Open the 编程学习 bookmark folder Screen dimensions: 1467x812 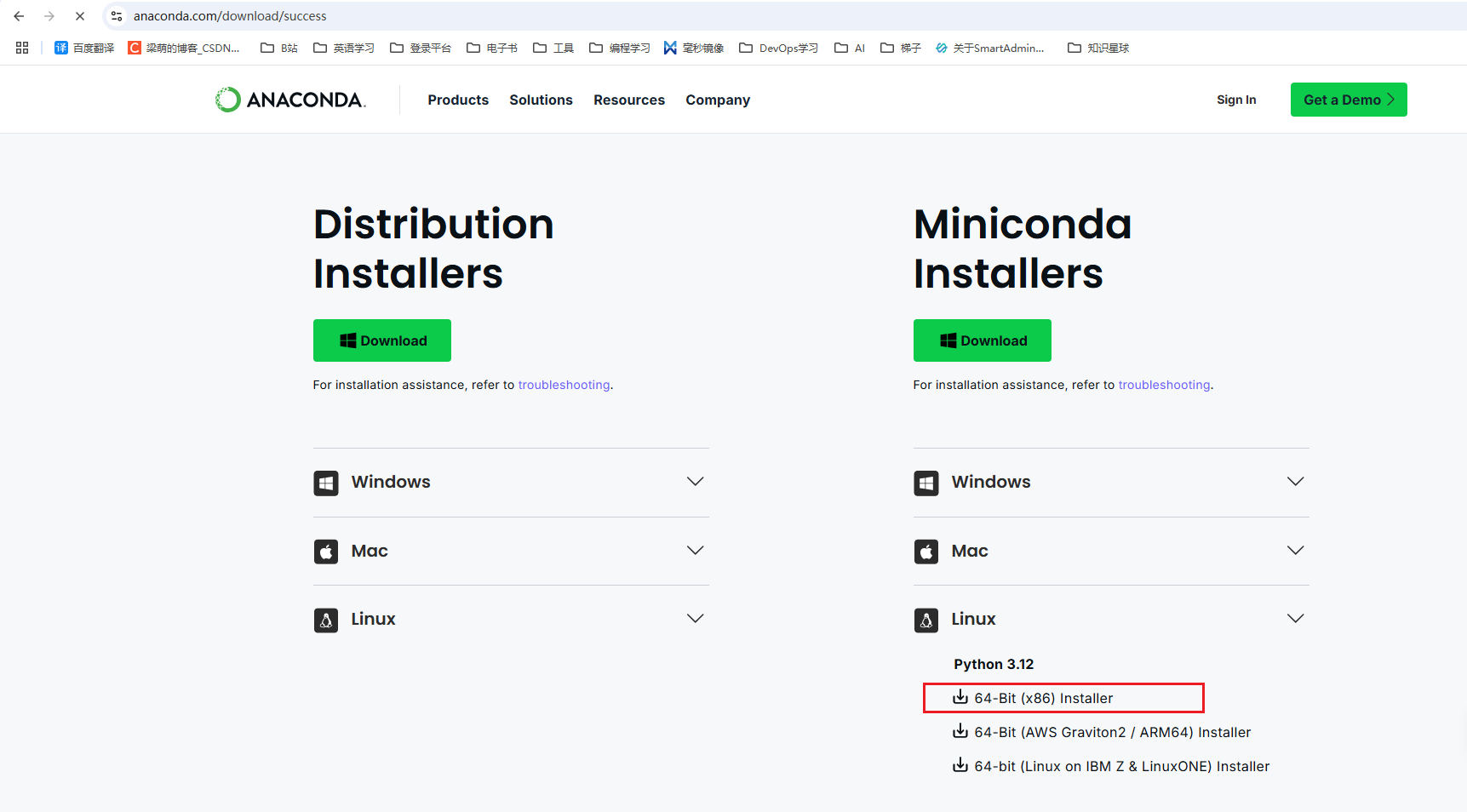620,48
